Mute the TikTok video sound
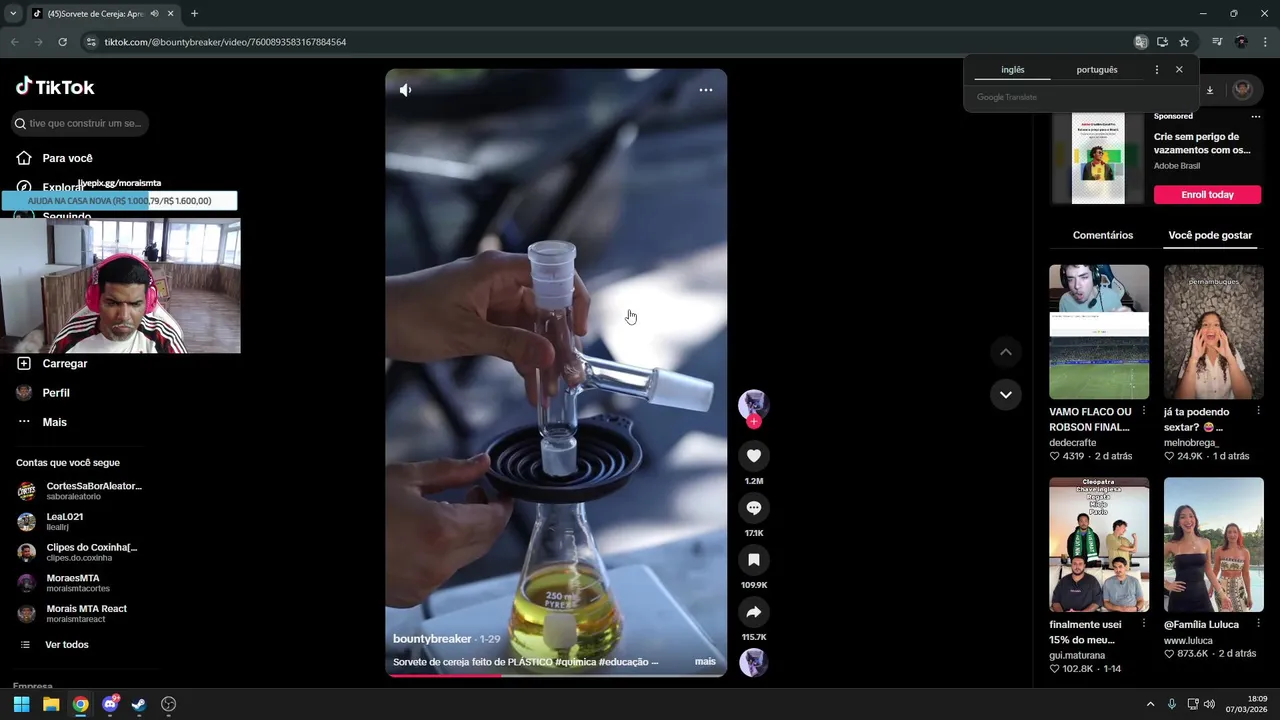1280x720 pixels. click(405, 90)
